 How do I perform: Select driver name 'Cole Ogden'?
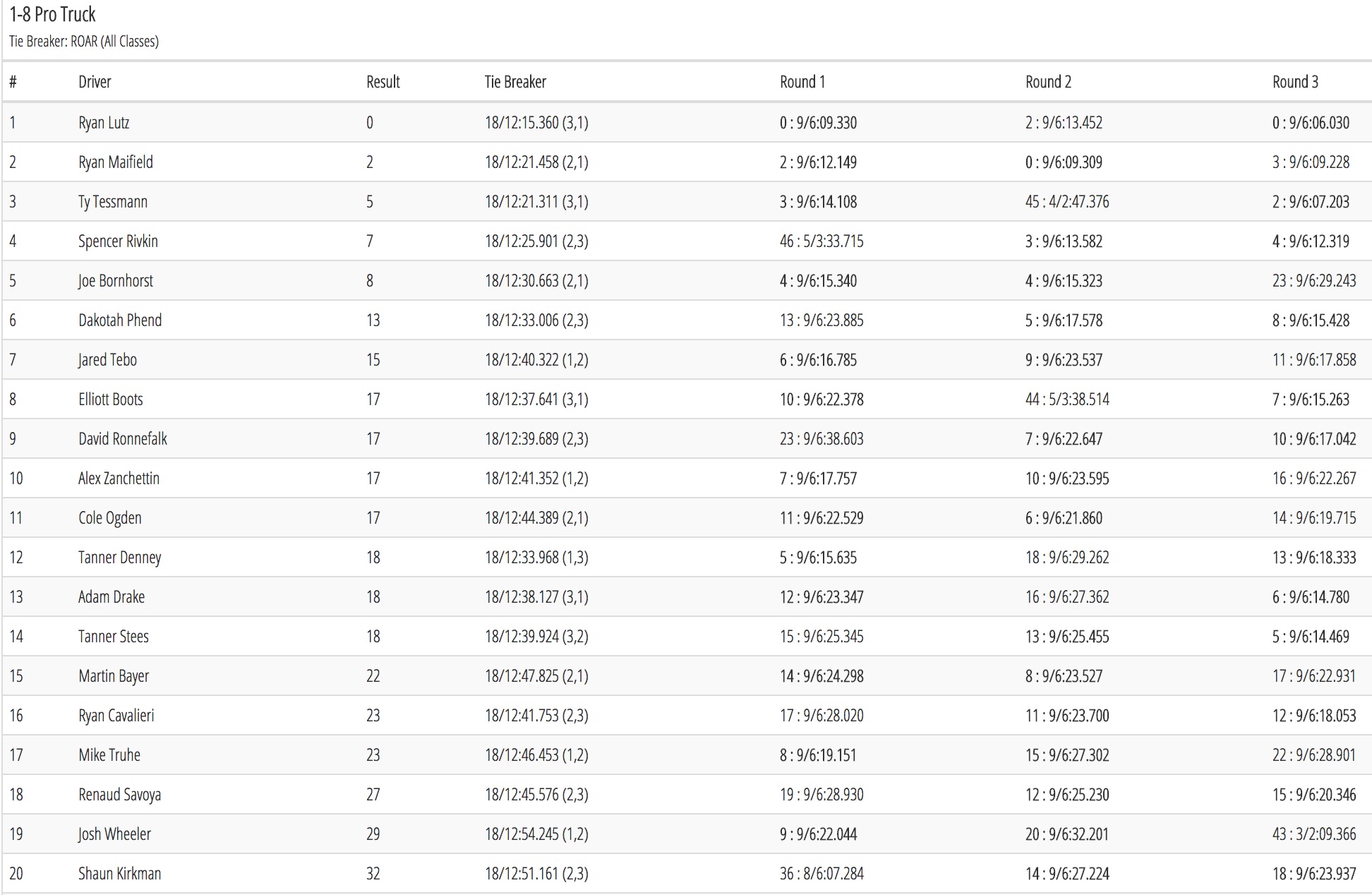(x=110, y=518)
